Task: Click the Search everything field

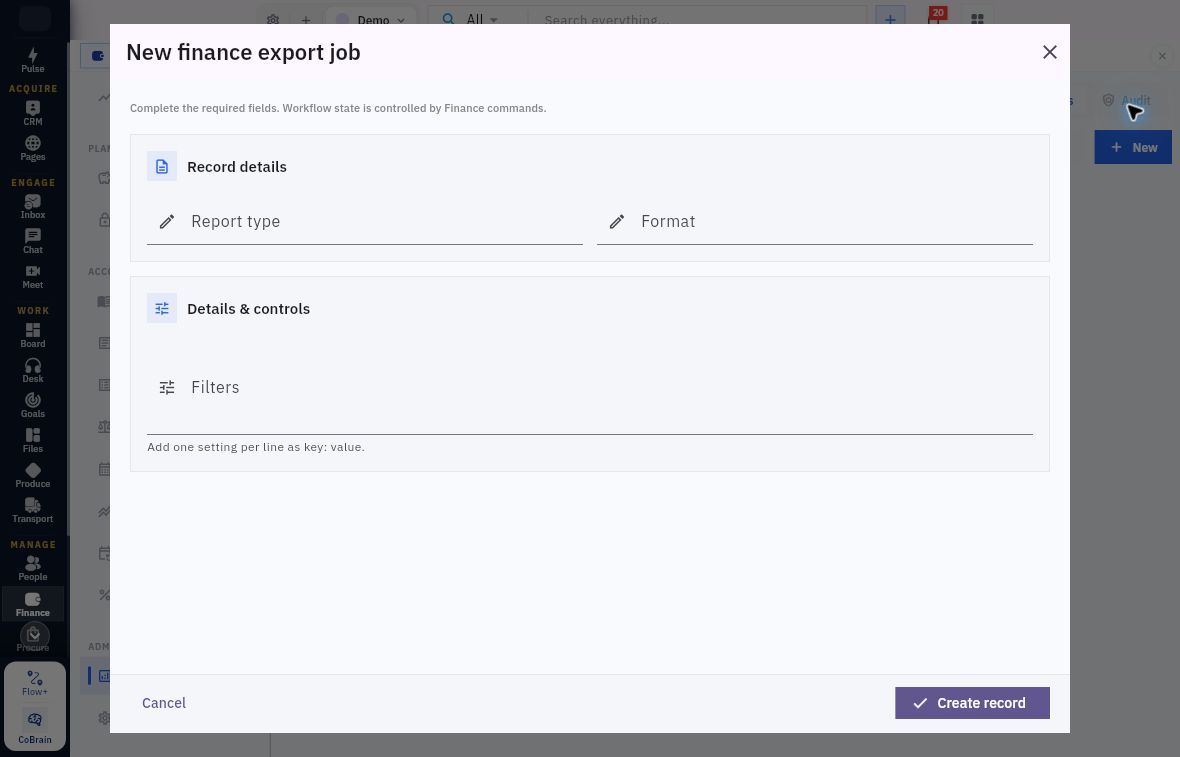Action: coord(696,20)
